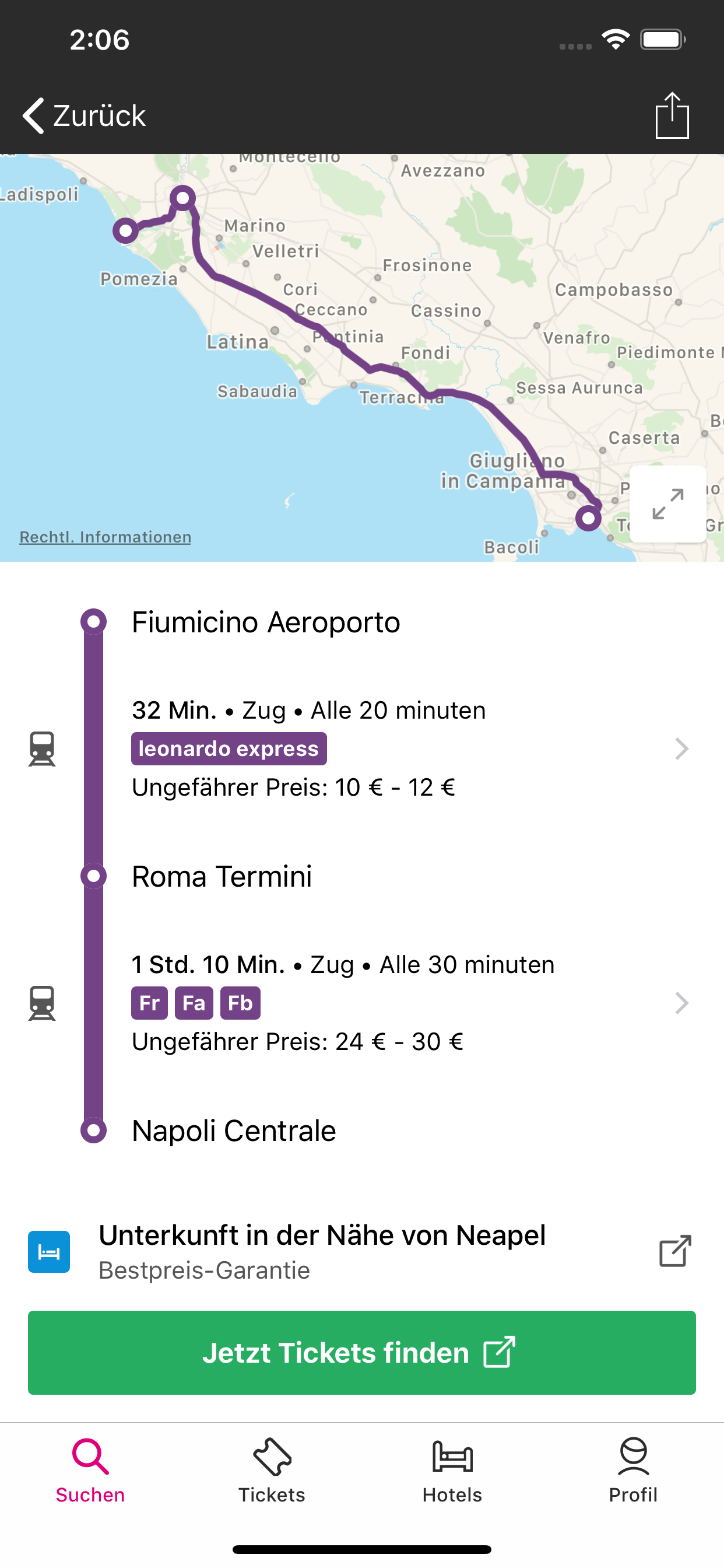
Task: Go back with the Zurück button
Action: [85, 116]
